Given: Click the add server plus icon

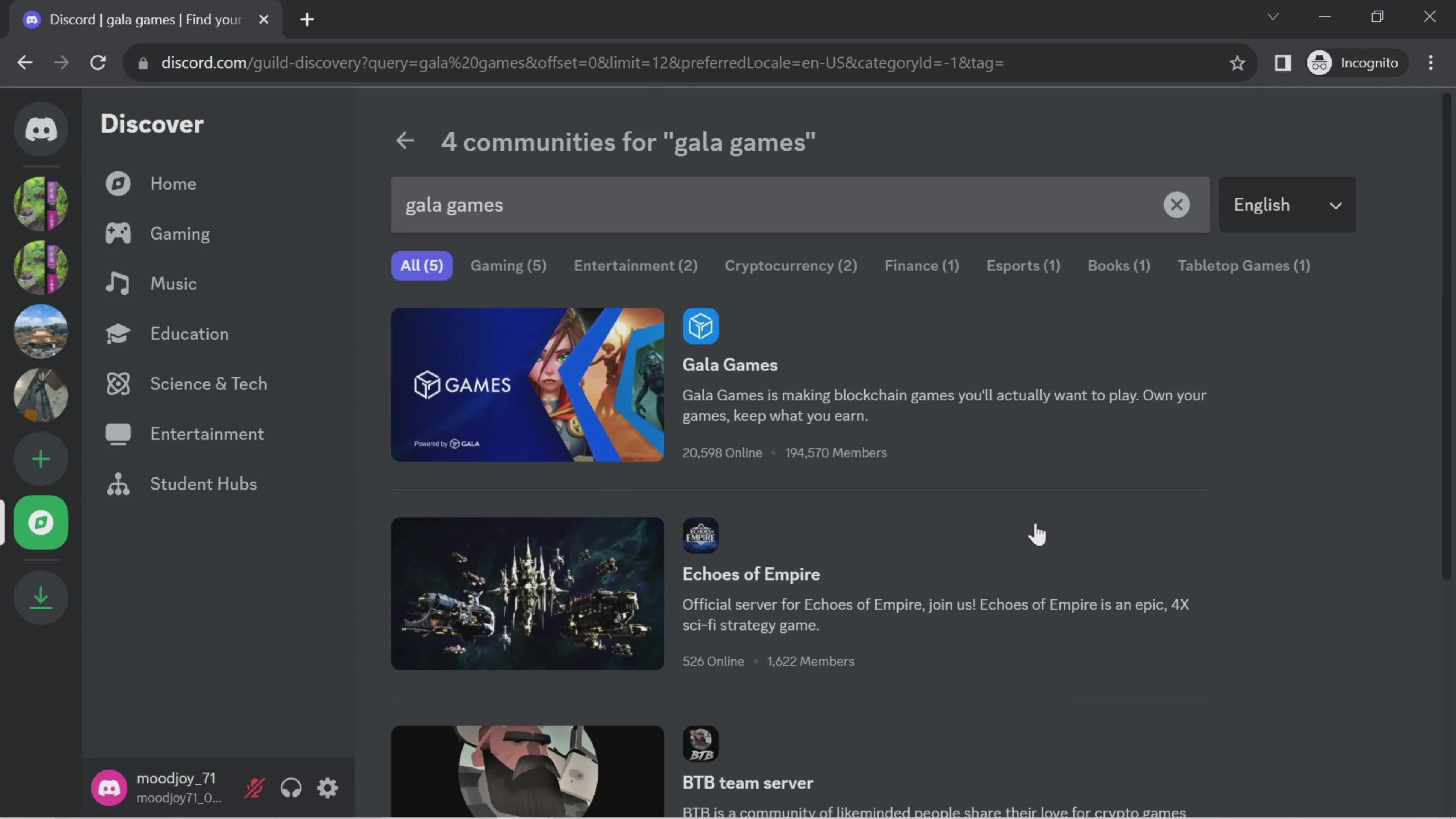Looking at the screenshot, I should click(41, 459).
